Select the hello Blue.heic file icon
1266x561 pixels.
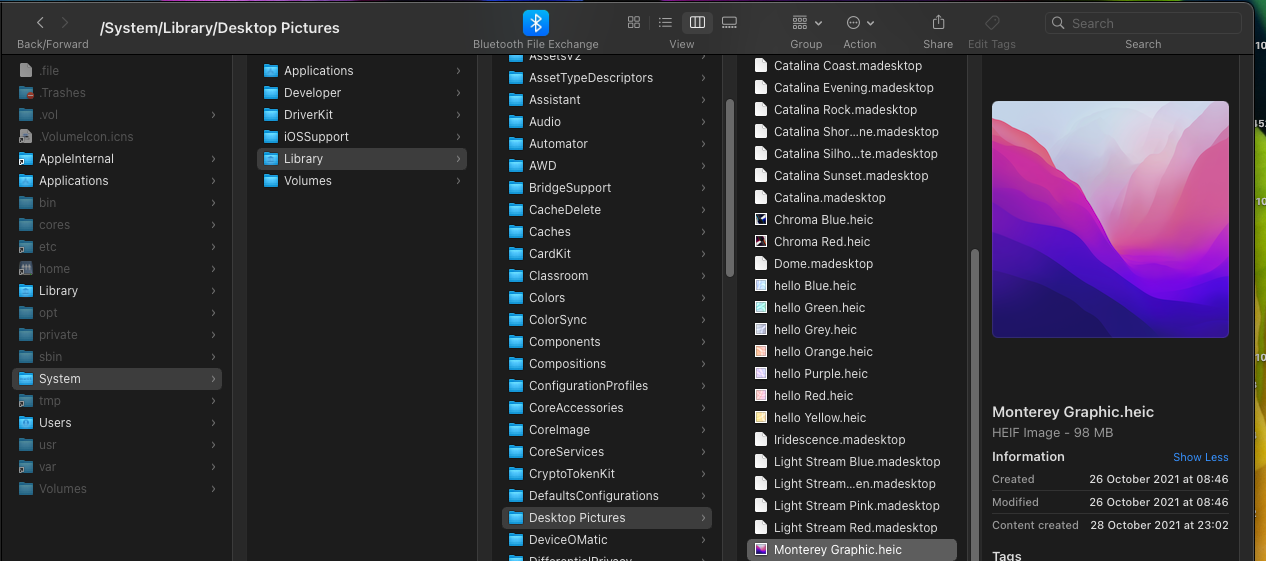click(x=761, y=286)
